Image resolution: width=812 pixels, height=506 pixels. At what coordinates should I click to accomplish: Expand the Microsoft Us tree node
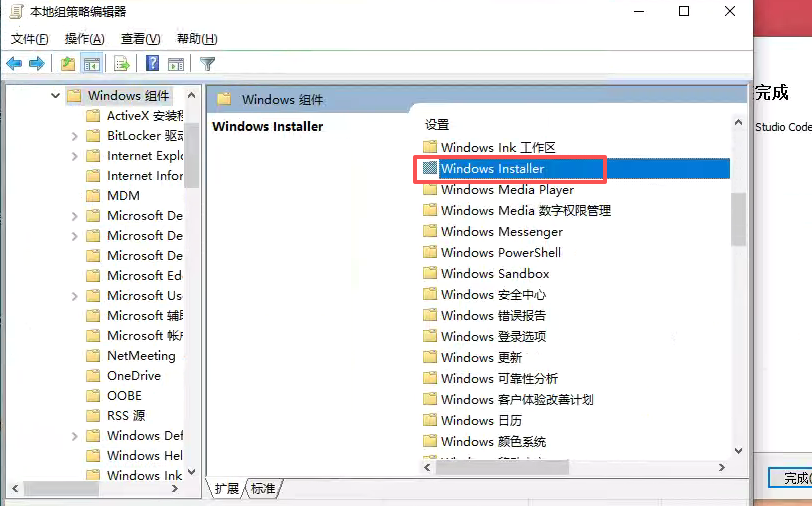click(x=75, y=296)
